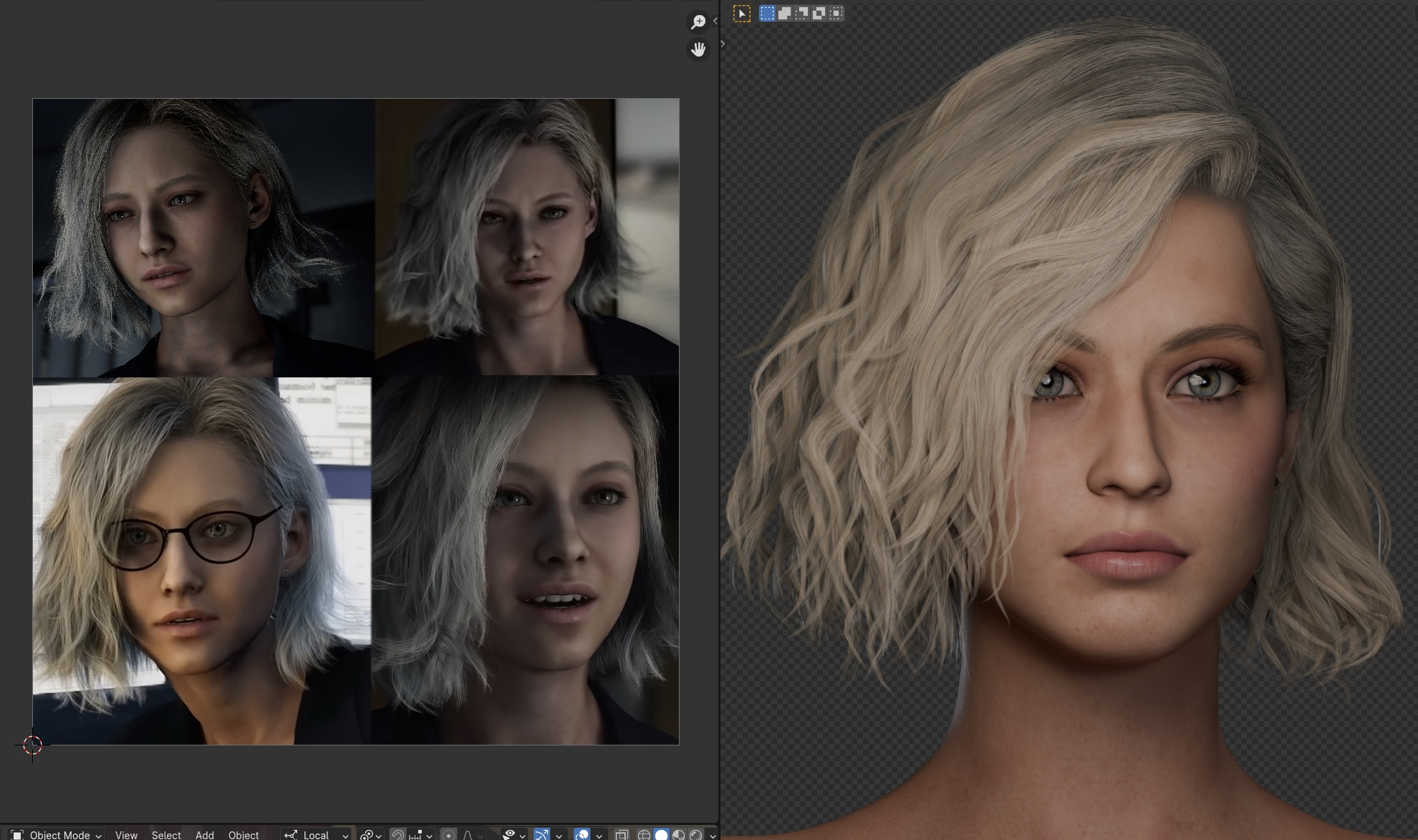The width and height of the screenshot is (1418, 840).
Task: Toggle viewport overlays
Action: pos(582,835)
